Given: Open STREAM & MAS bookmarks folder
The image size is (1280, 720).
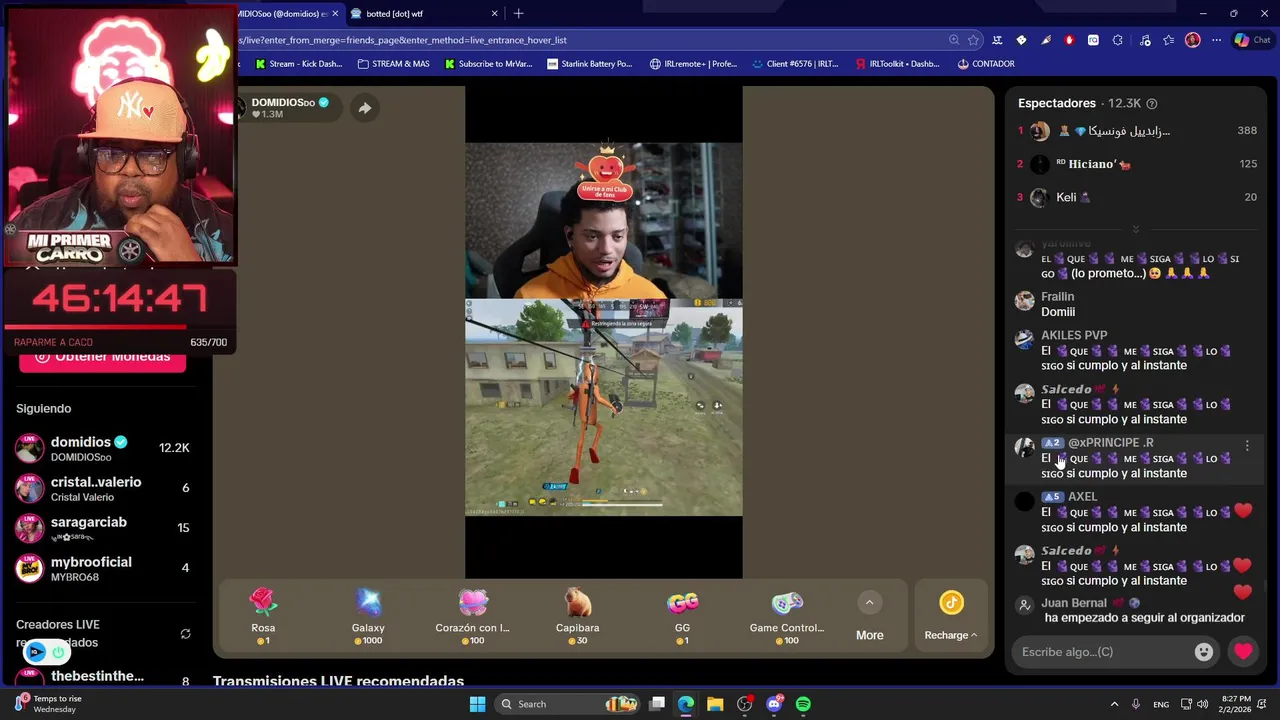Looking at the screenshot, I should point(393,64).
